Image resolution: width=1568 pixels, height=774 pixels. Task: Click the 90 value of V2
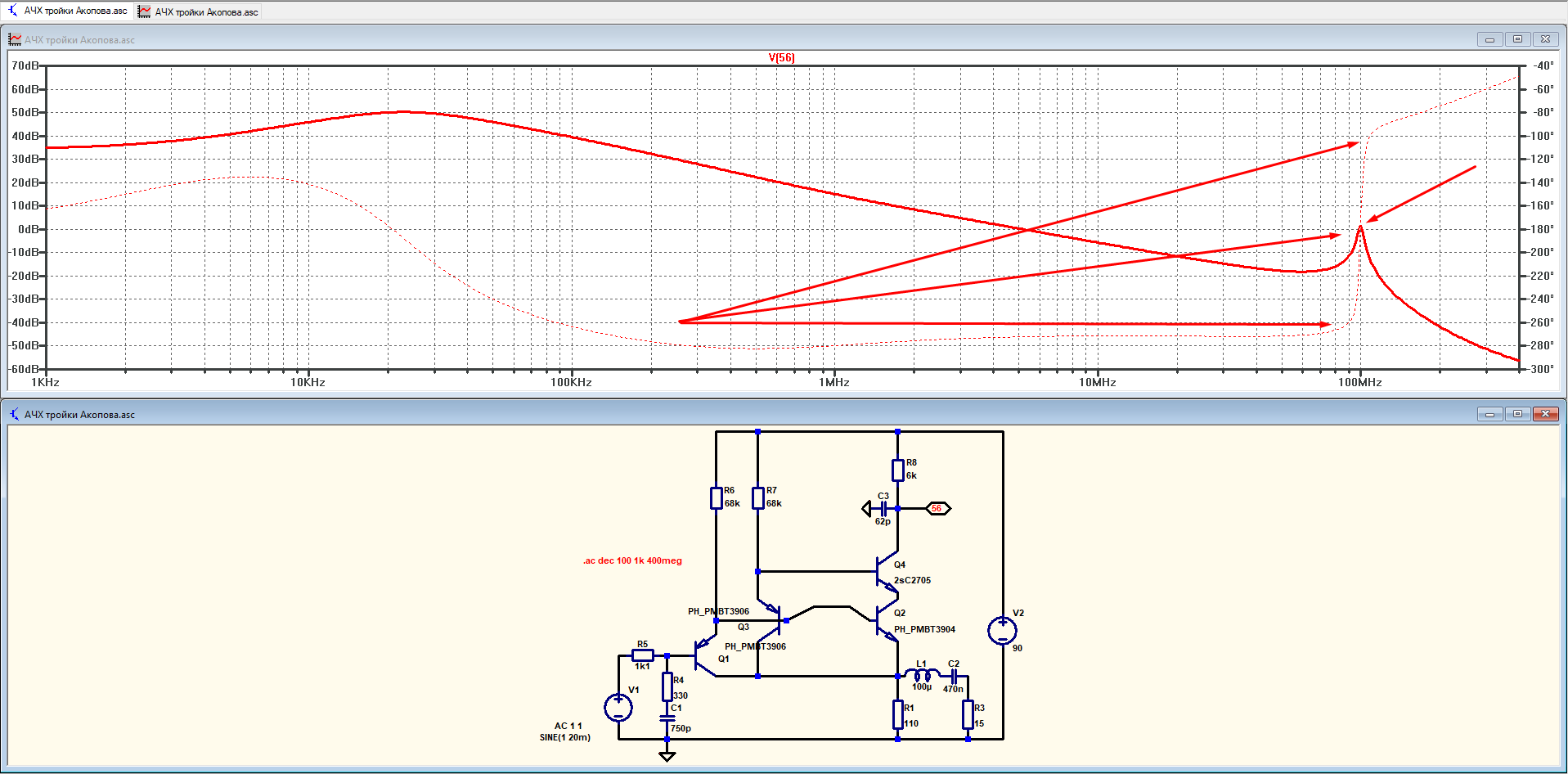click(x=1018, y=648)
